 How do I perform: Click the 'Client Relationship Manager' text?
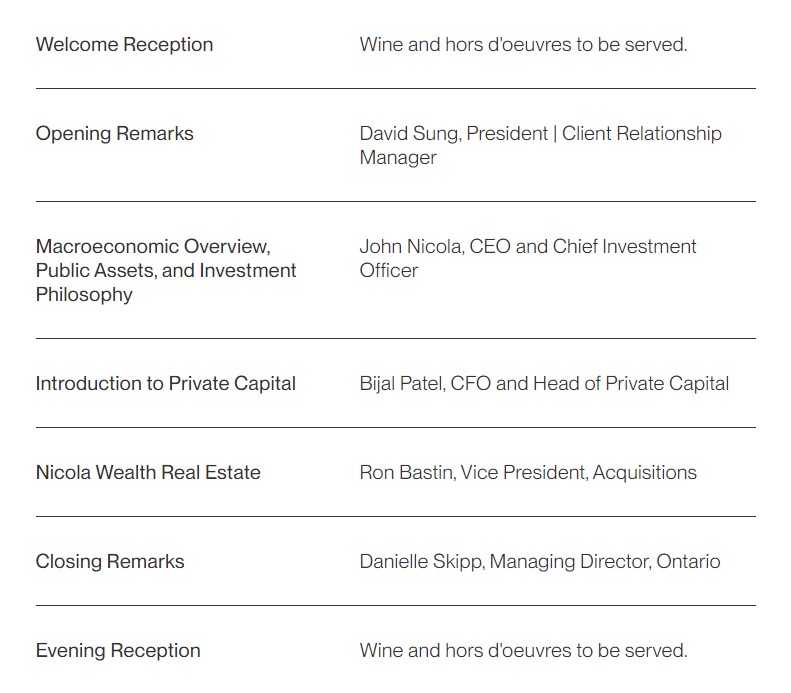[540, 145]
